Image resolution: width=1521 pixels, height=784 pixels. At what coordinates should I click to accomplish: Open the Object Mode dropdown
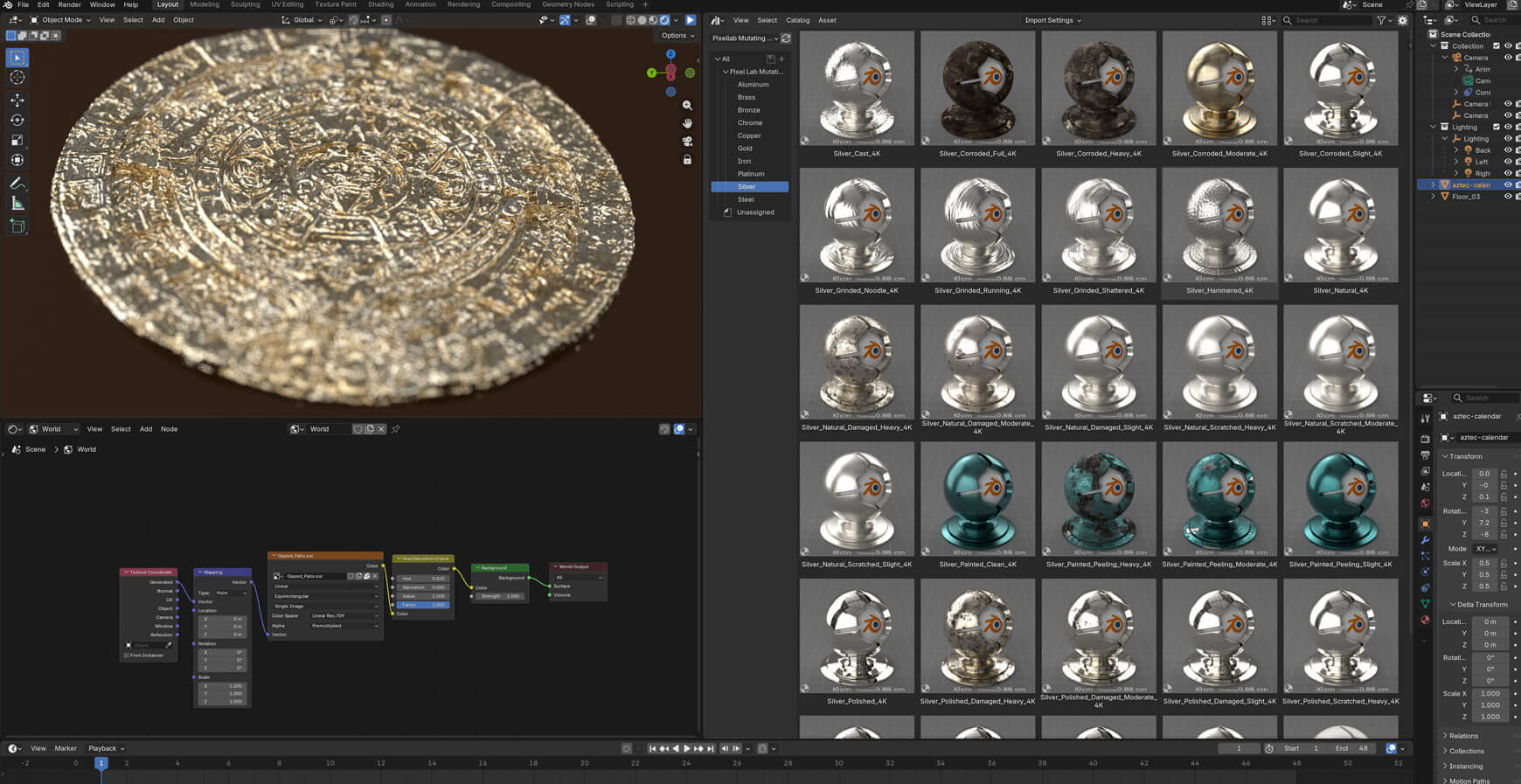[x=60, y=20]
